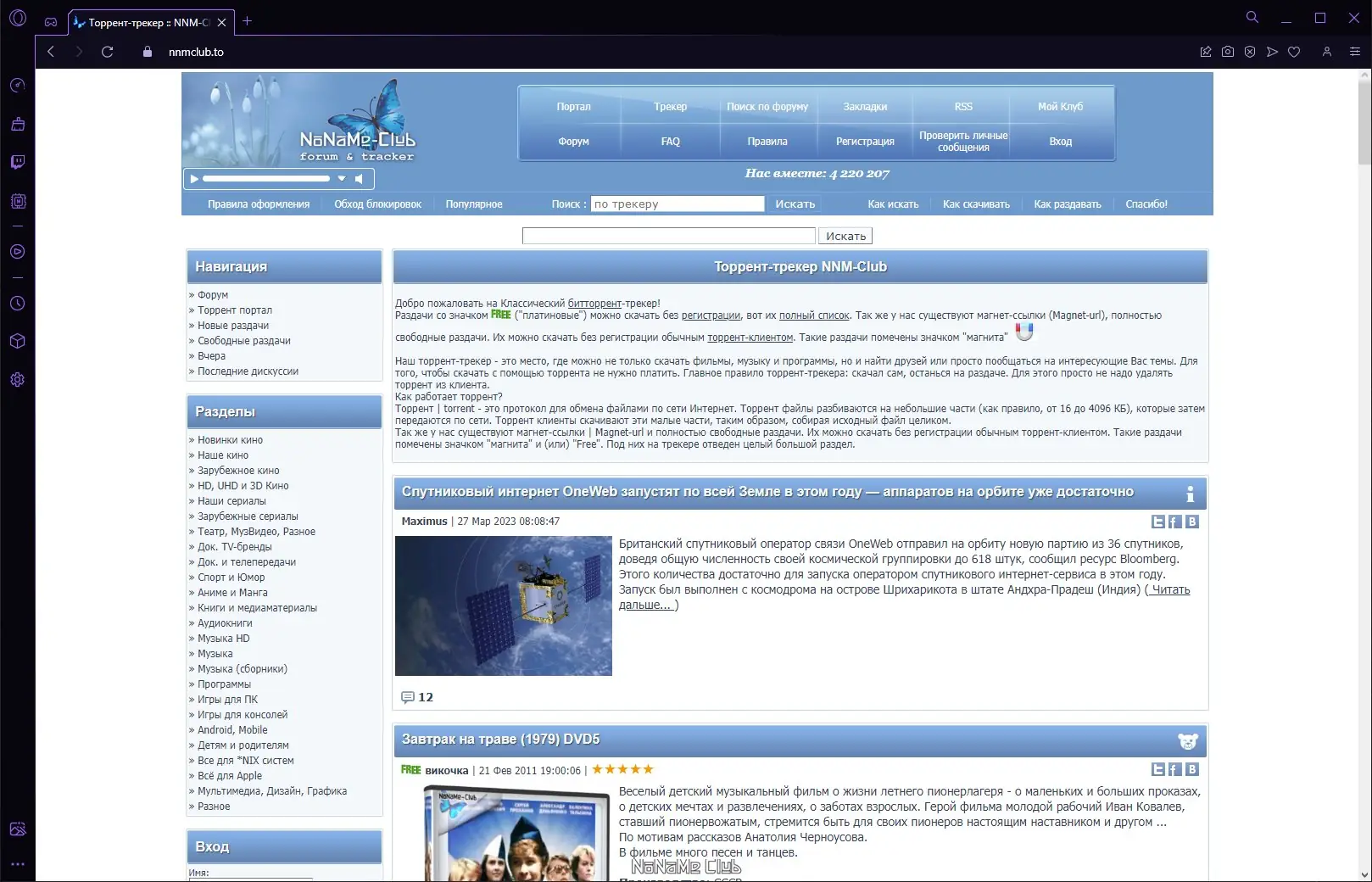1372x882 pixels.
Task: Click the five-star rating of Завтрак на траве
Action: click(622, 770)
